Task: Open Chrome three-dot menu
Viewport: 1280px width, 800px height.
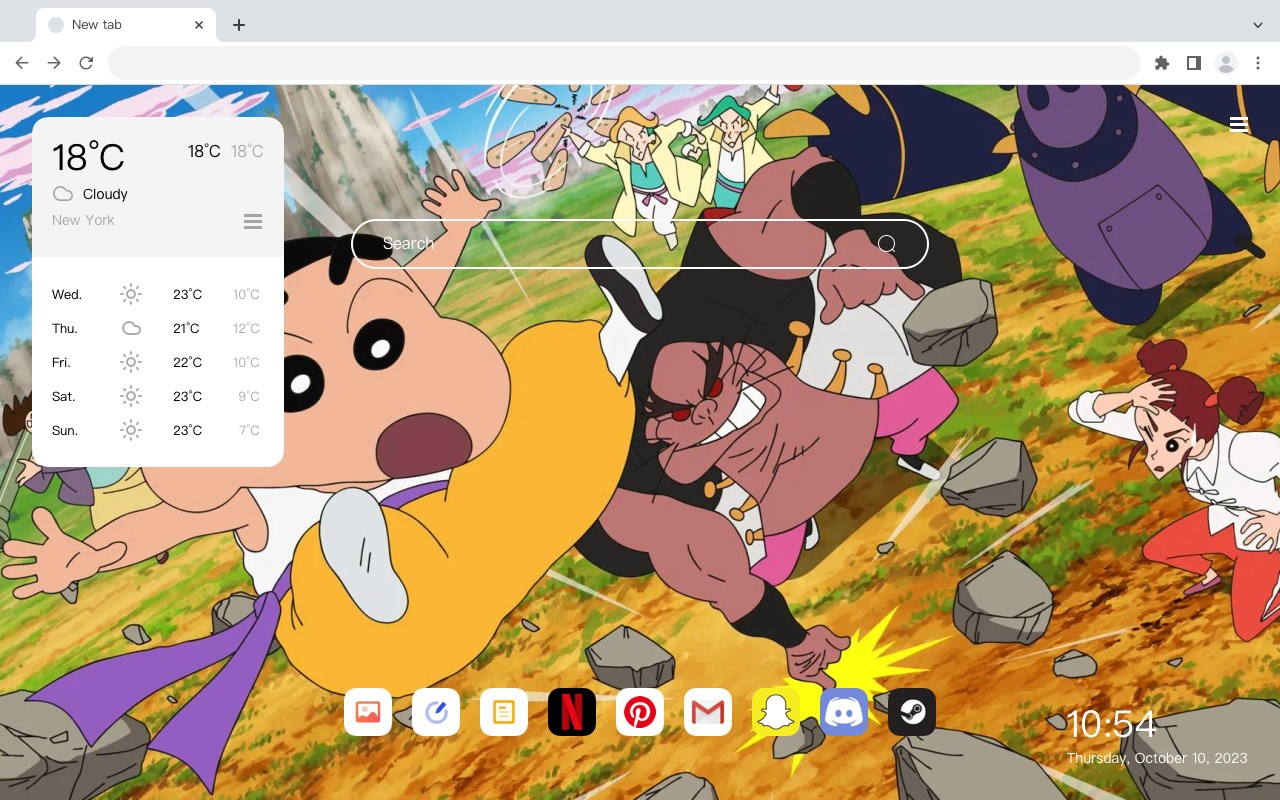Action: (x=1258, y=63)
